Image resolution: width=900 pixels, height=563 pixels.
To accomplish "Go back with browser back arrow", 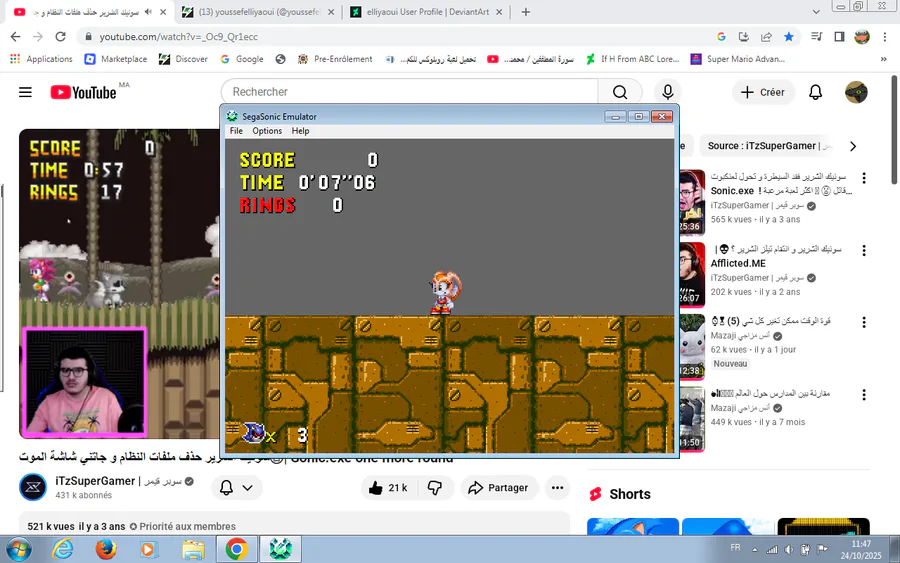I will click(x=15, y=37).
